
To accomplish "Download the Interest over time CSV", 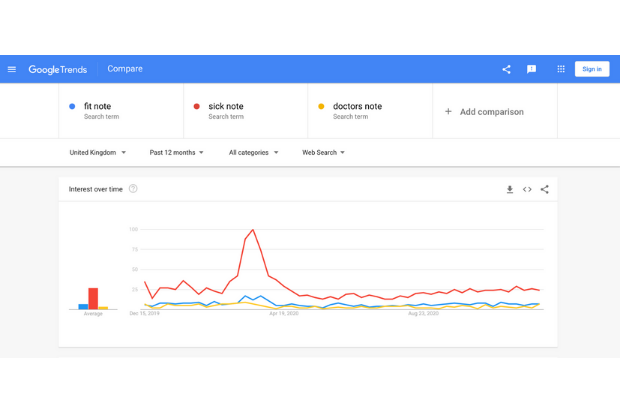I will (510, 189).
